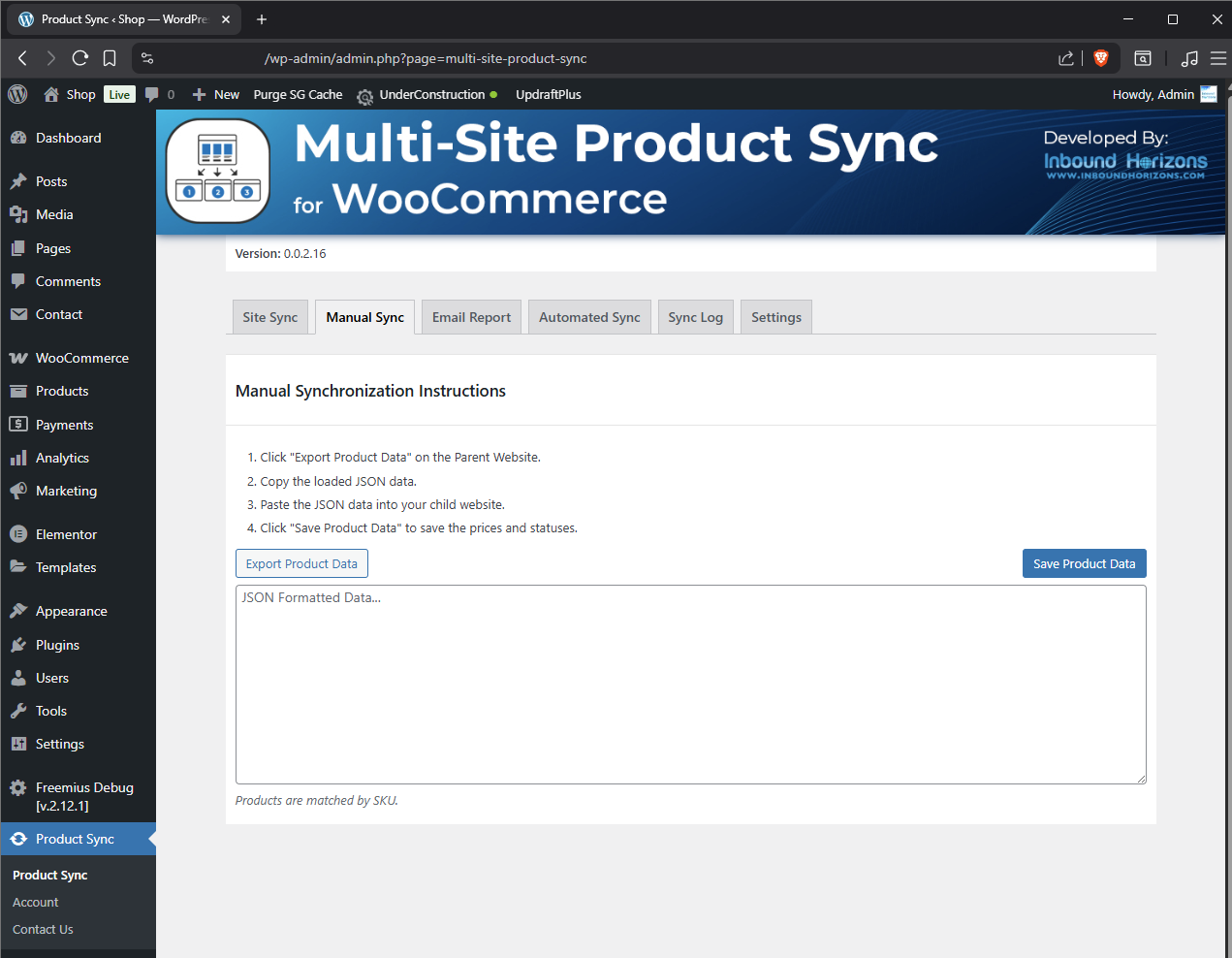The height and width of the screenshot is (958, 1232).
Task: Click the music note playlist icon
Action: (1189, 58)
